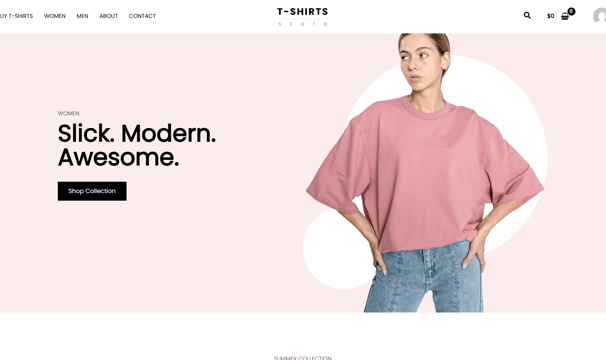Click the Slick. Modern. Awesome. headline

(x=137, y=145)
